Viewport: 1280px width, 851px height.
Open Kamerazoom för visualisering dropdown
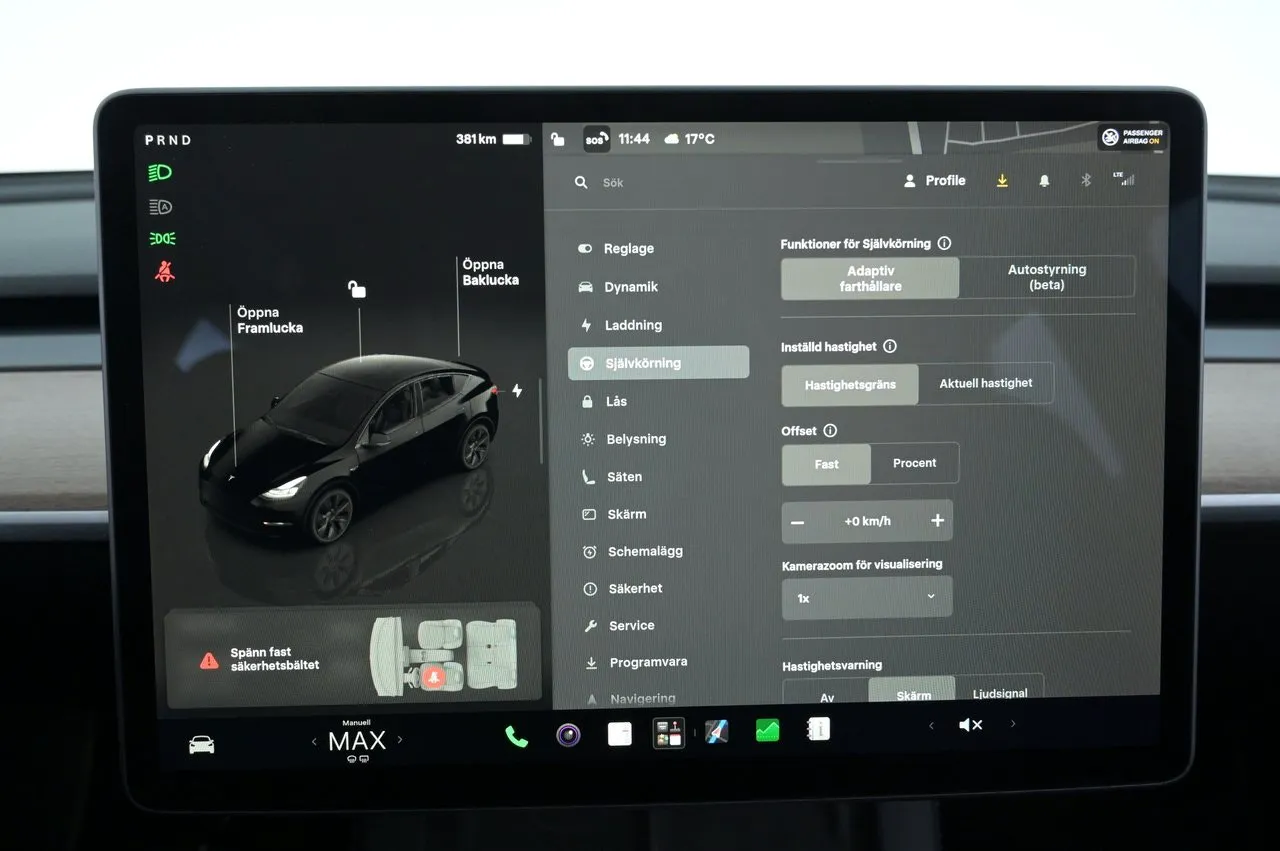(867, 597)
